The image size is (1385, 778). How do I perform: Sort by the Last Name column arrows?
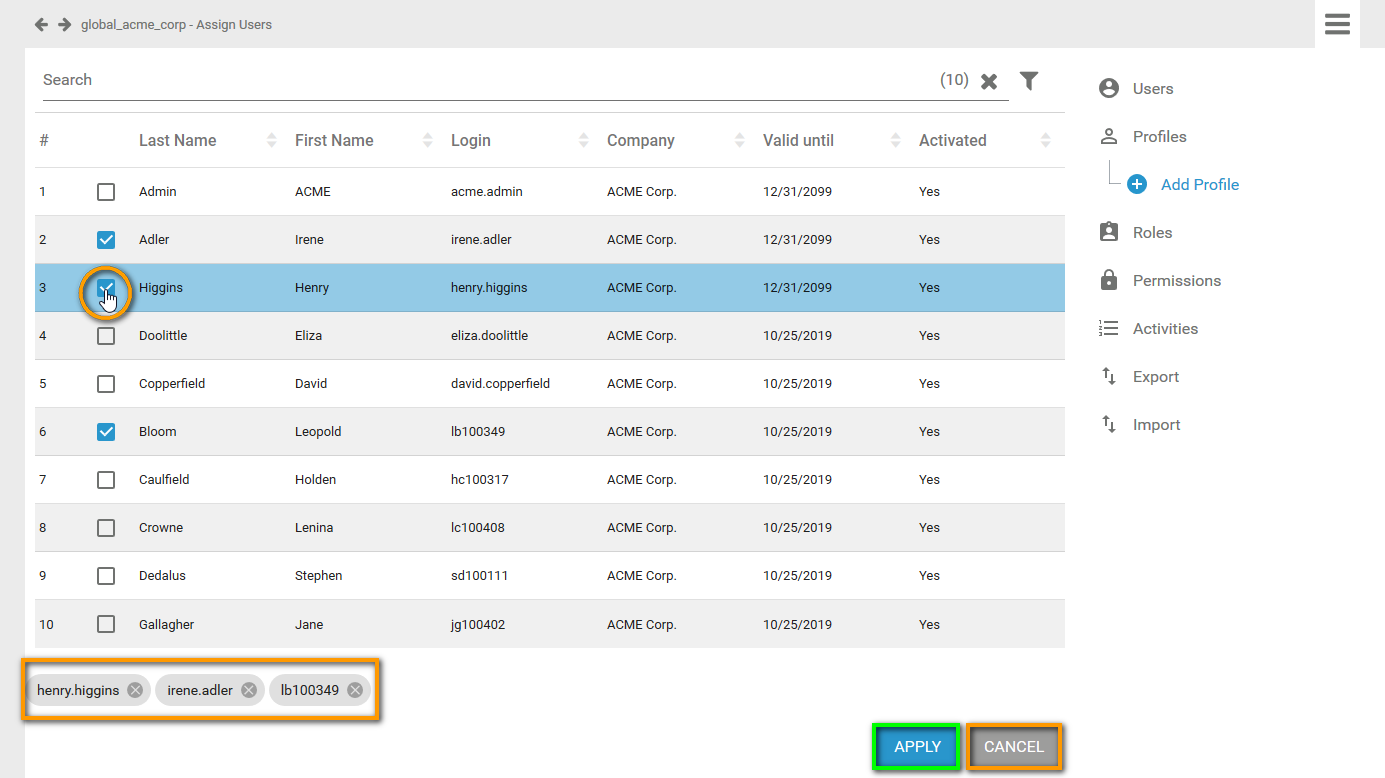click(x=271, y=141)
